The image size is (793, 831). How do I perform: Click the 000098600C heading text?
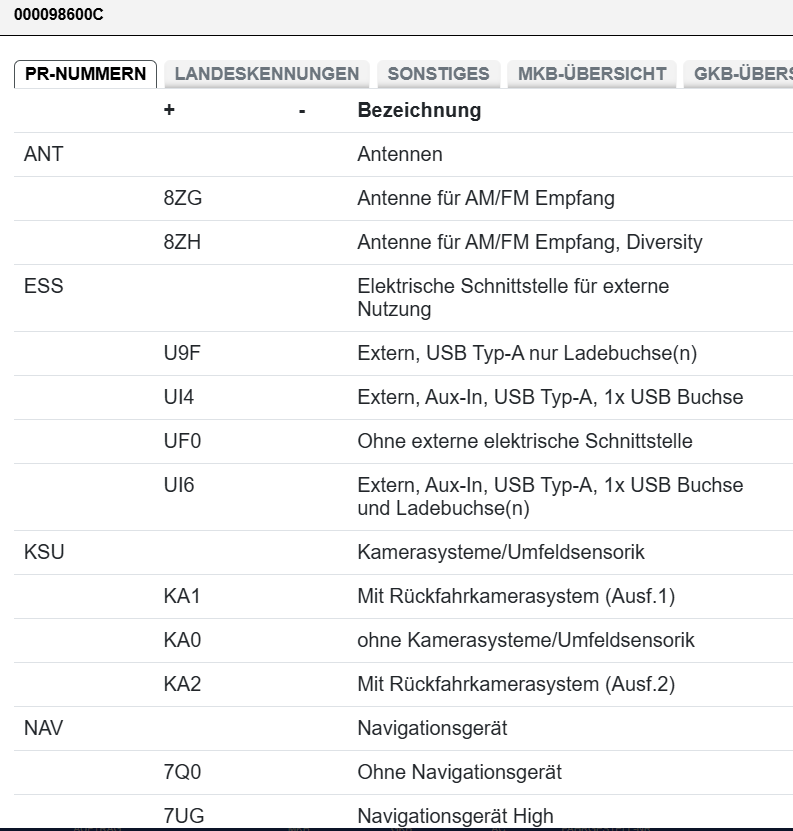tap(58, 15)
